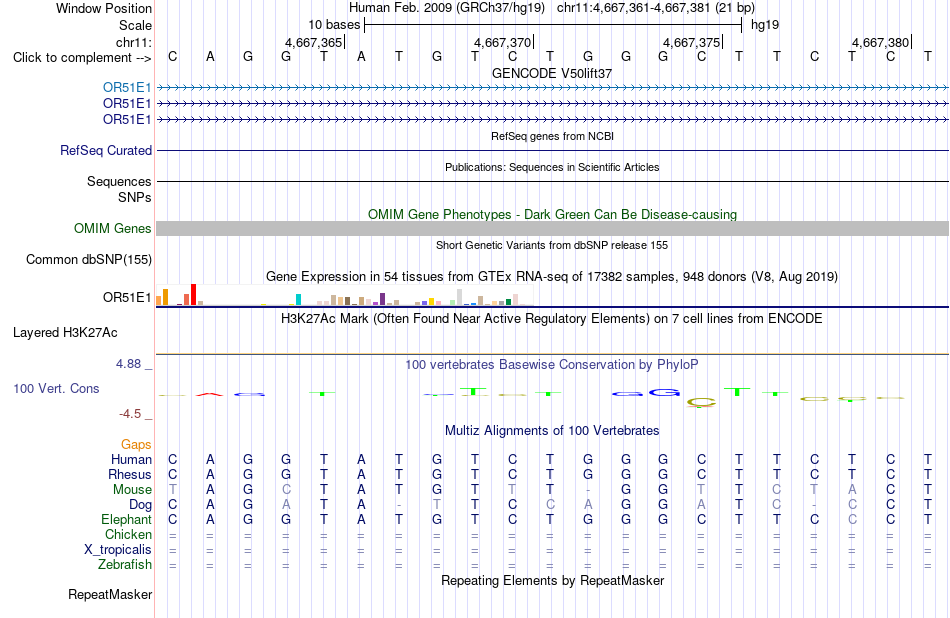
Task: Click the tall red bar in GTEx chart
Action: click(x=193, y=294)
